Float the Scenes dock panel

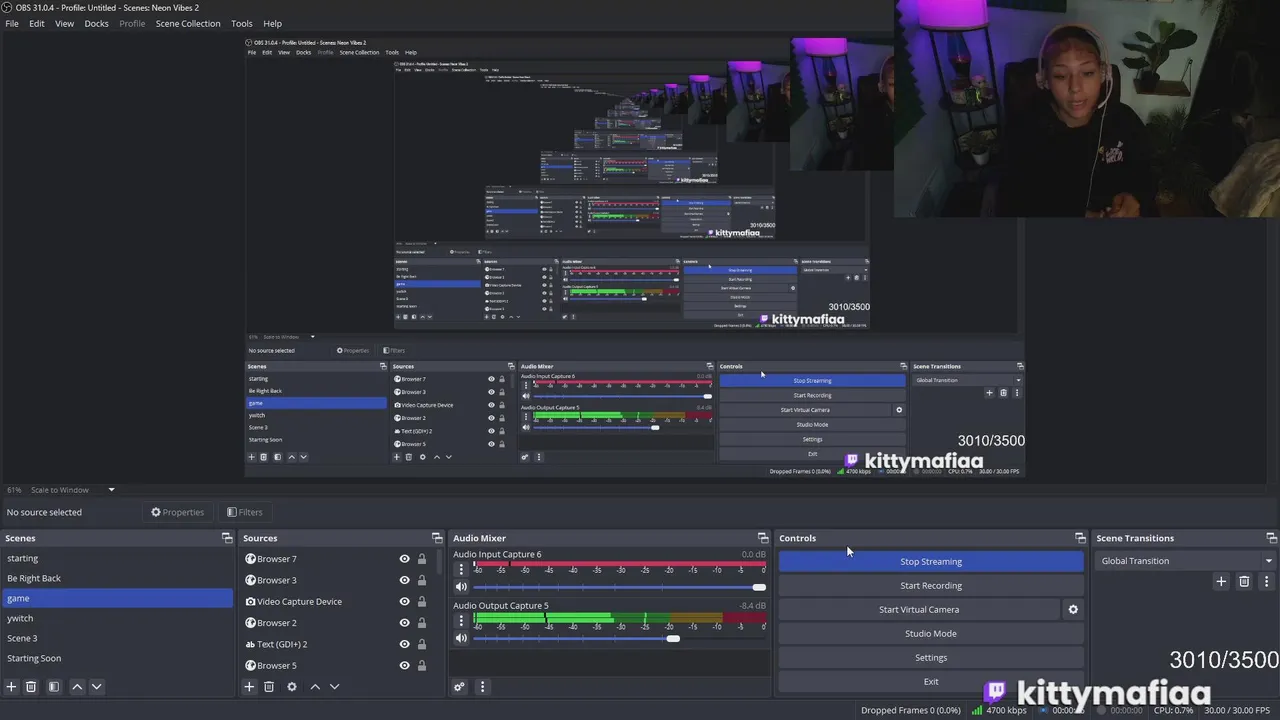point(227,538)
